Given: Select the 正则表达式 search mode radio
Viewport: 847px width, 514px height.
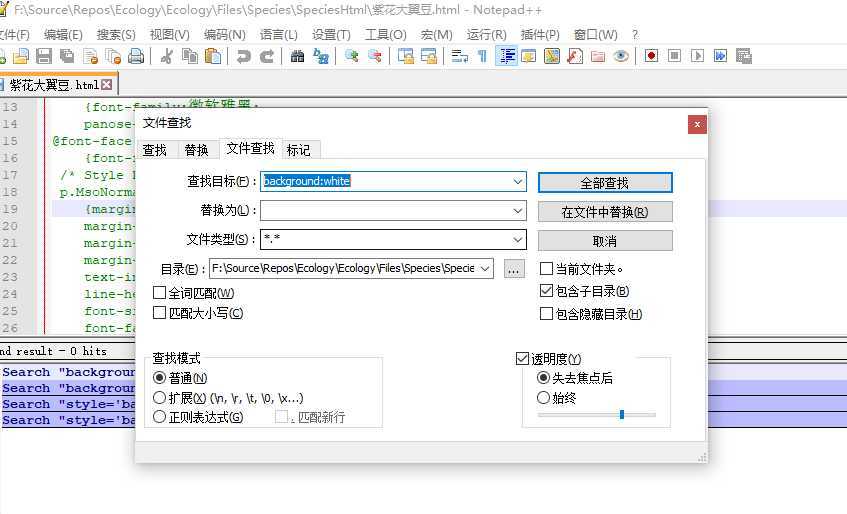Looking at the screenshot, I should pos(159,417).
